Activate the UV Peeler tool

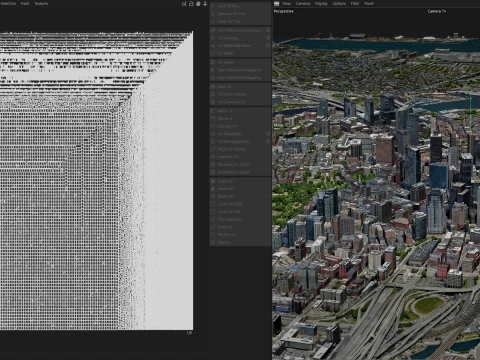[240, 62]
